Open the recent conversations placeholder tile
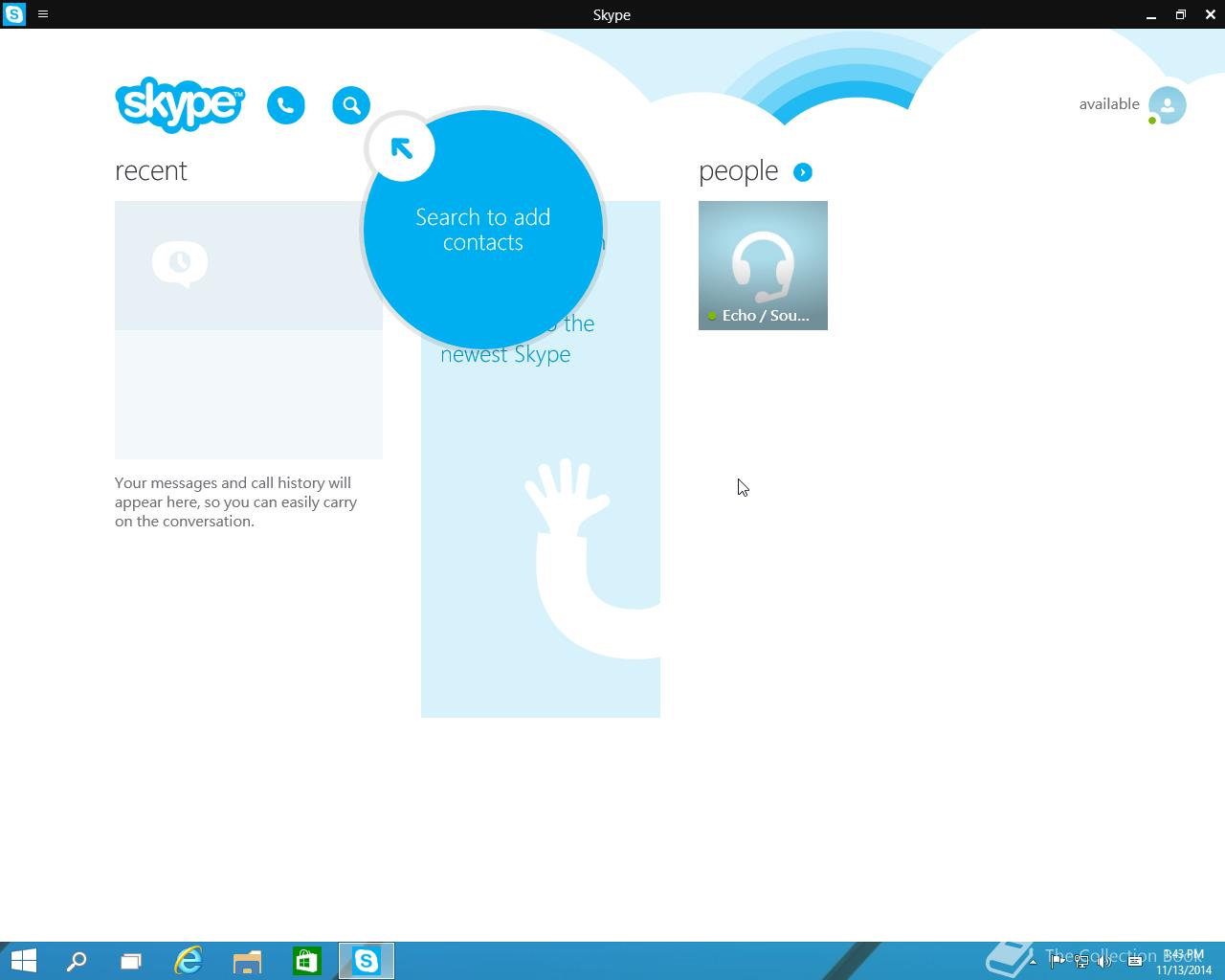1225x980 pixels. pos(249,330)
